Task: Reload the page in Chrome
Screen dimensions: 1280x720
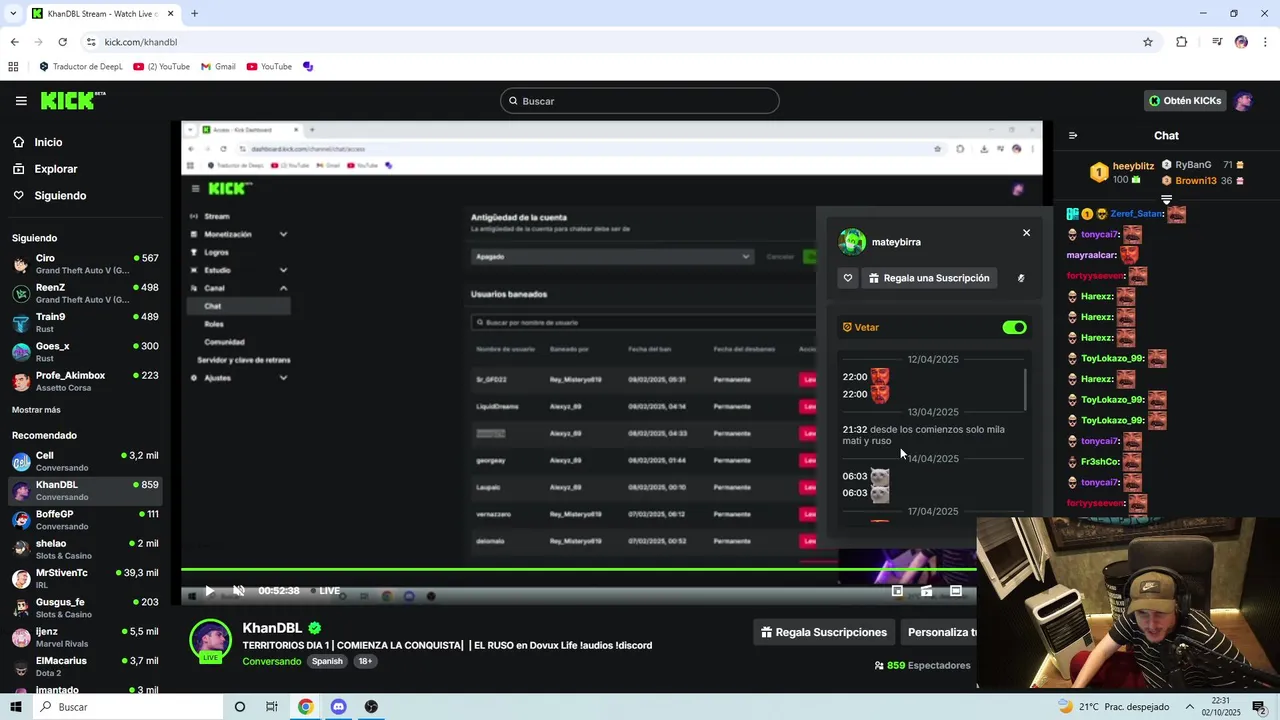Action: pos(62,42)
